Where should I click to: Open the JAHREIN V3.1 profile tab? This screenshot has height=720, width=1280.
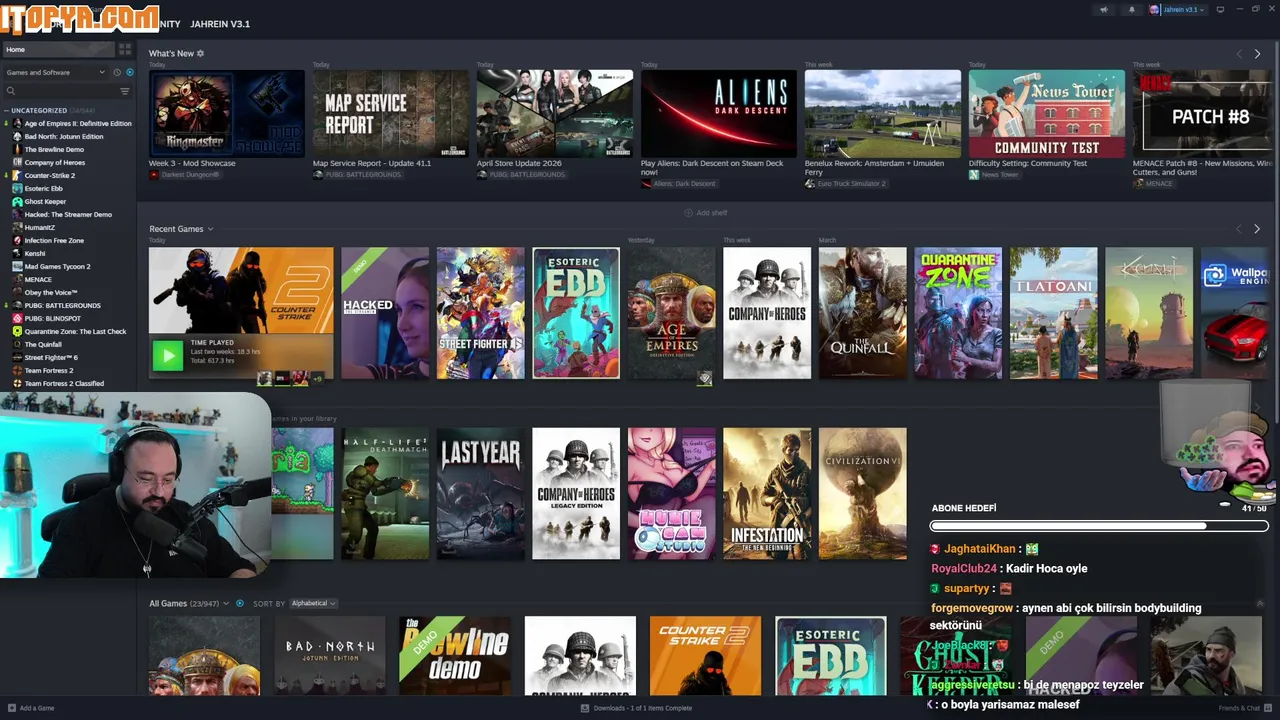(219, 24)
